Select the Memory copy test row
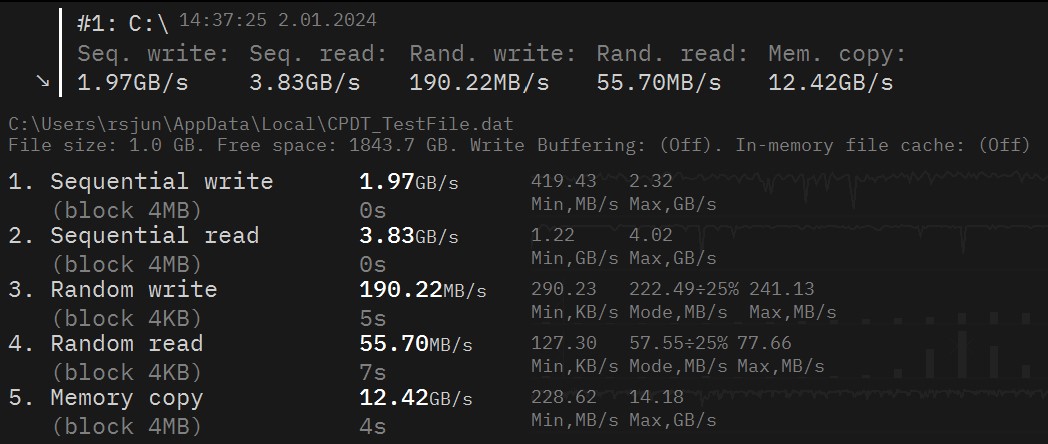This screenshot has width=1048, height=444. [x=126, y=398]
